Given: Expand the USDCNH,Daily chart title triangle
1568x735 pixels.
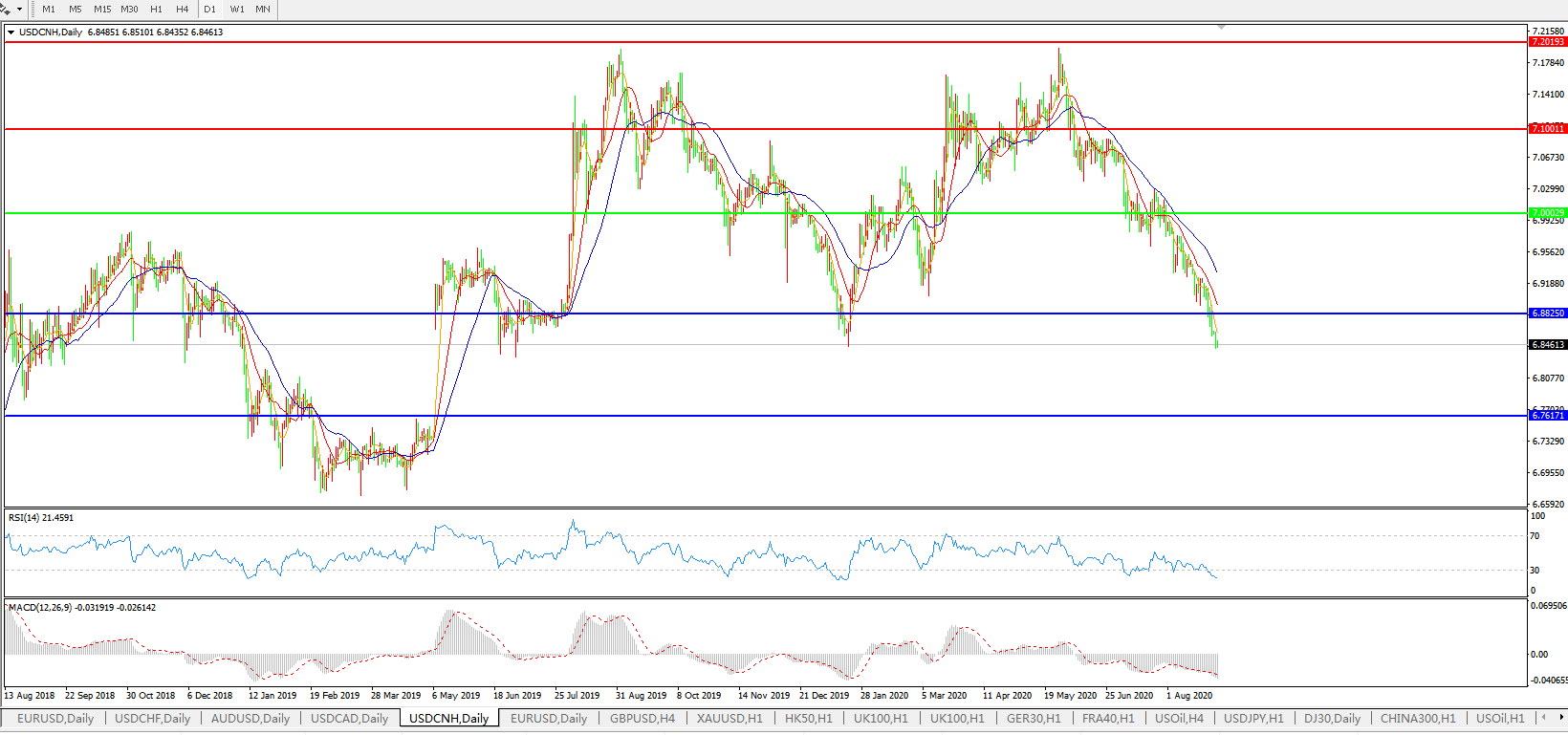Looking at the screenshot, I should (x=11, y=32).
